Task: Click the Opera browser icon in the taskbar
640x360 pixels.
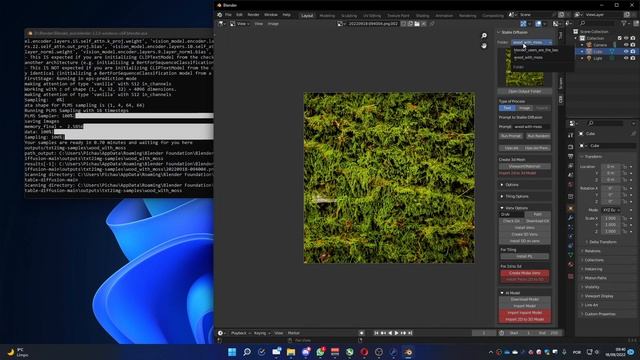Action: 364,352
